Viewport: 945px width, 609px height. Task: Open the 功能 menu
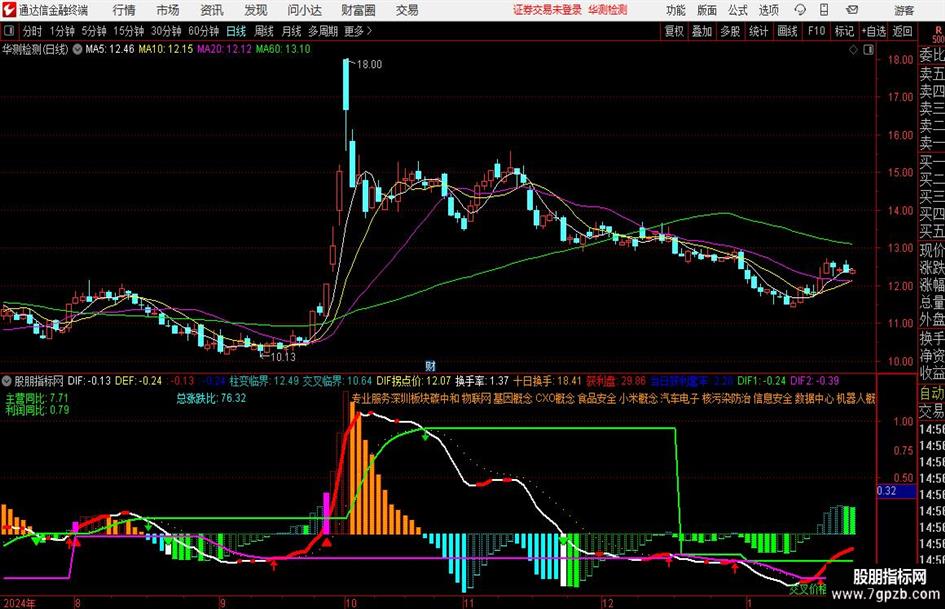676,10
